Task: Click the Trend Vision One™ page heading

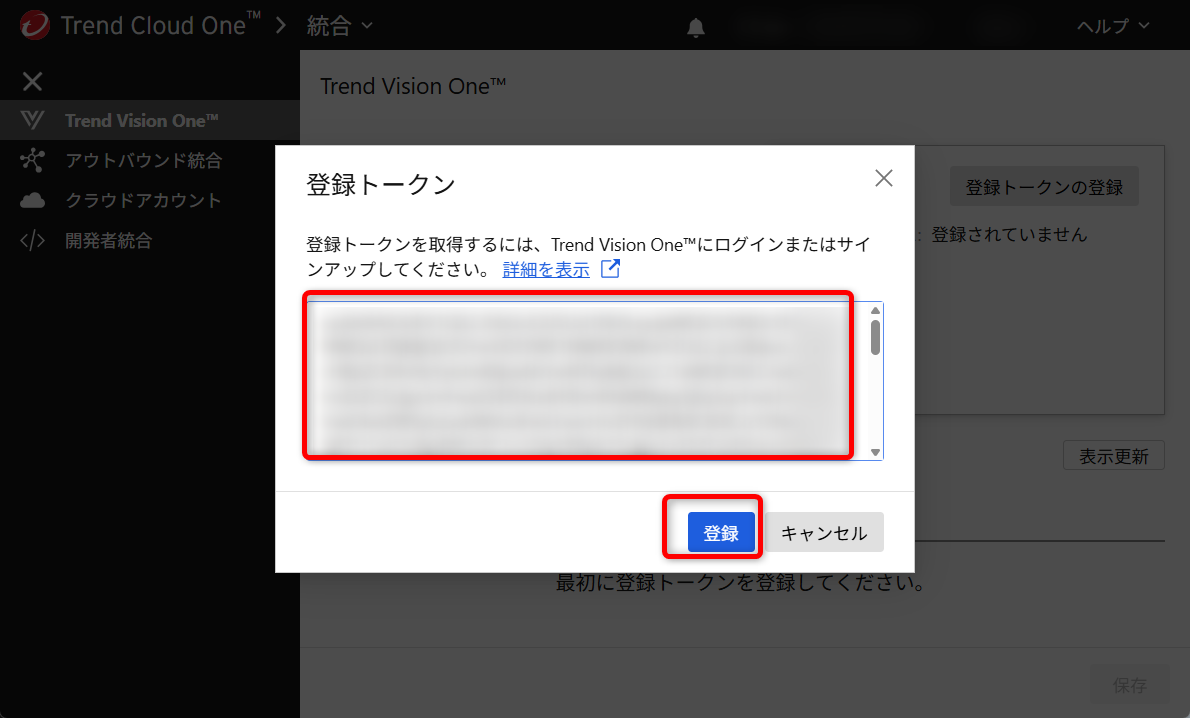Action: tap(413, 86)
